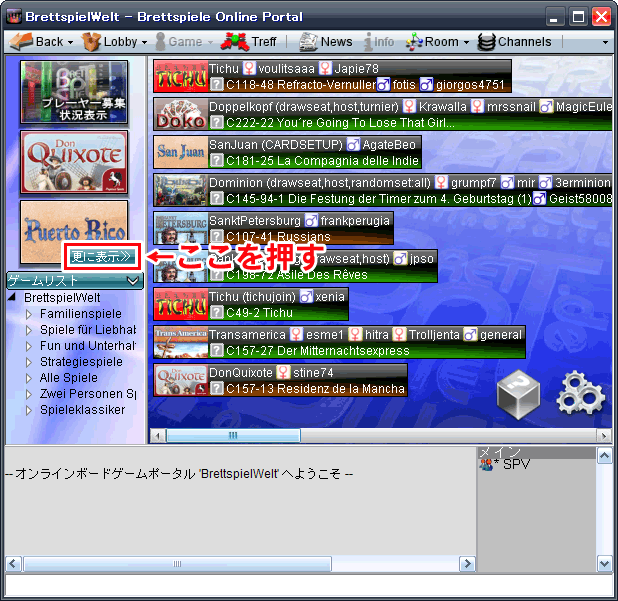Click the Dominion game thumbnail
This screenshot has width=618, height=601.
pos(181,190)
